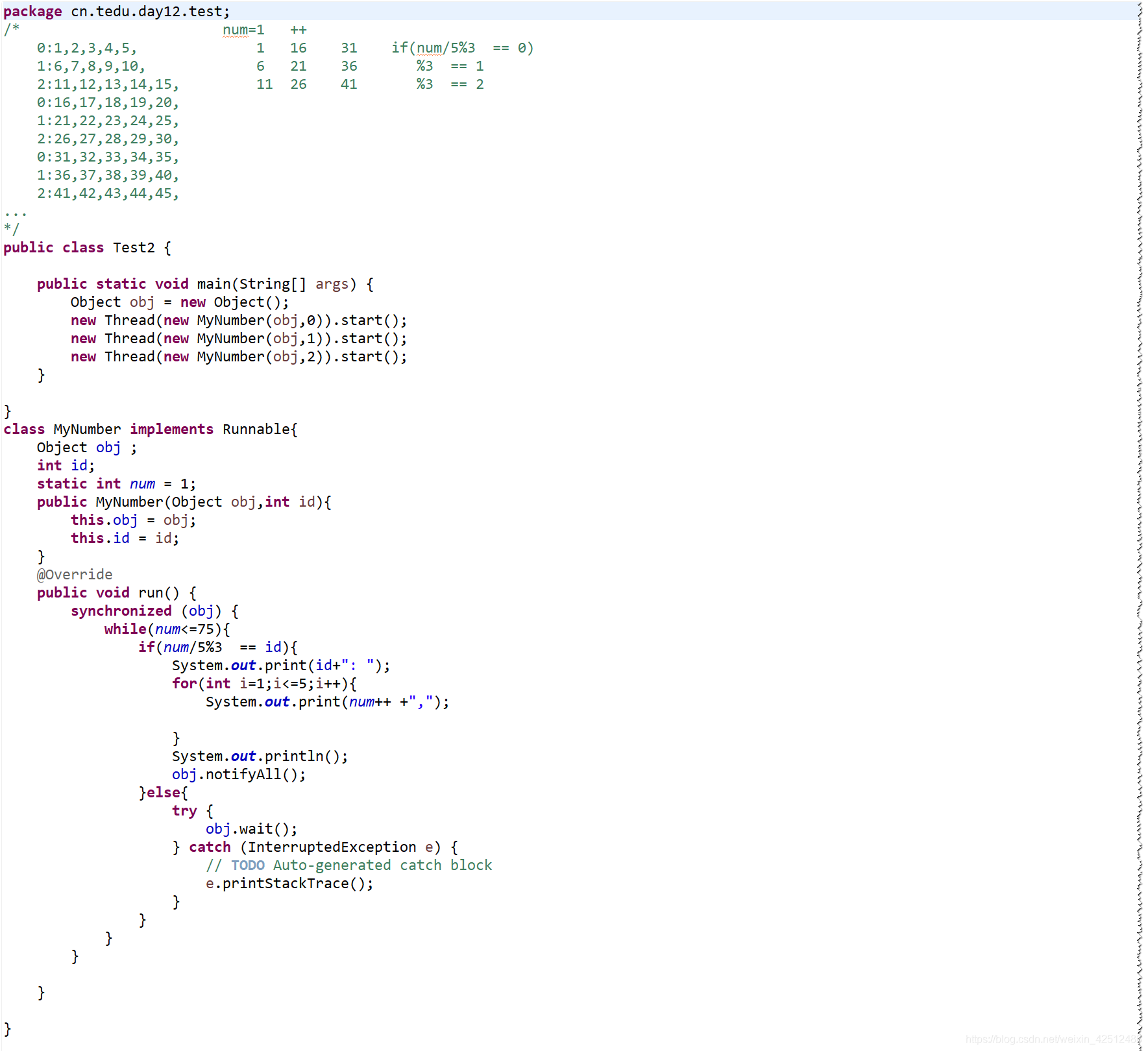This screenshot has width=1148, height=1051.
Task: Click the catch (InterruptedException e) line
Action: 315,847
